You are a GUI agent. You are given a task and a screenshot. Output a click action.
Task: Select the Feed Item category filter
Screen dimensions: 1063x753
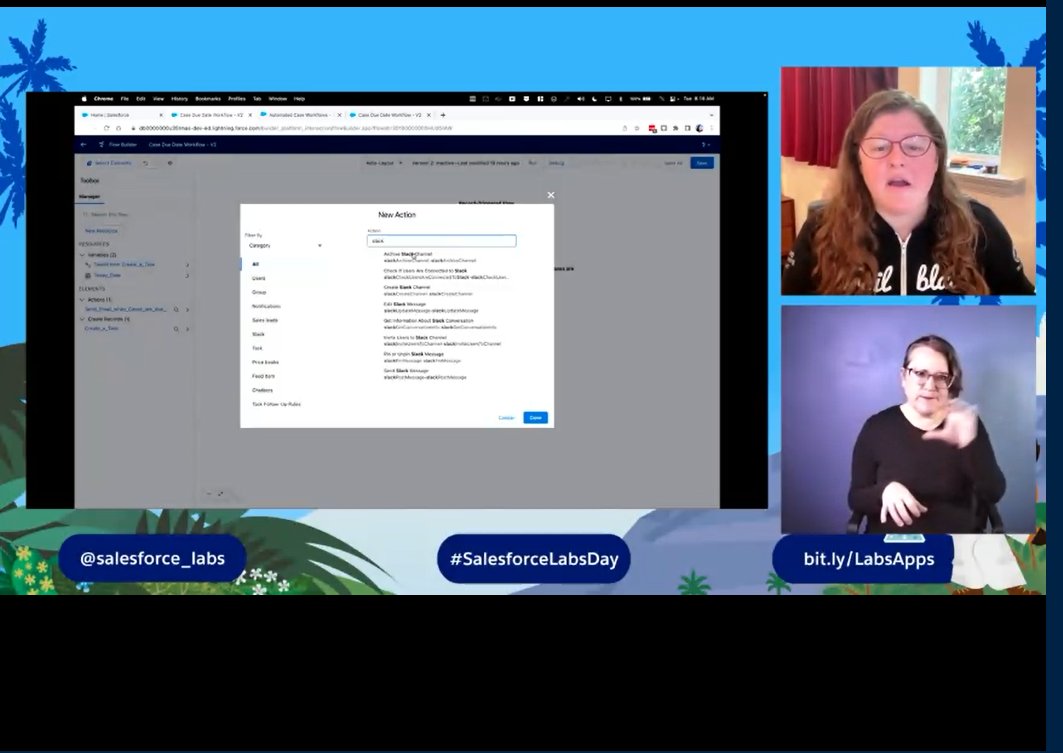263,376
